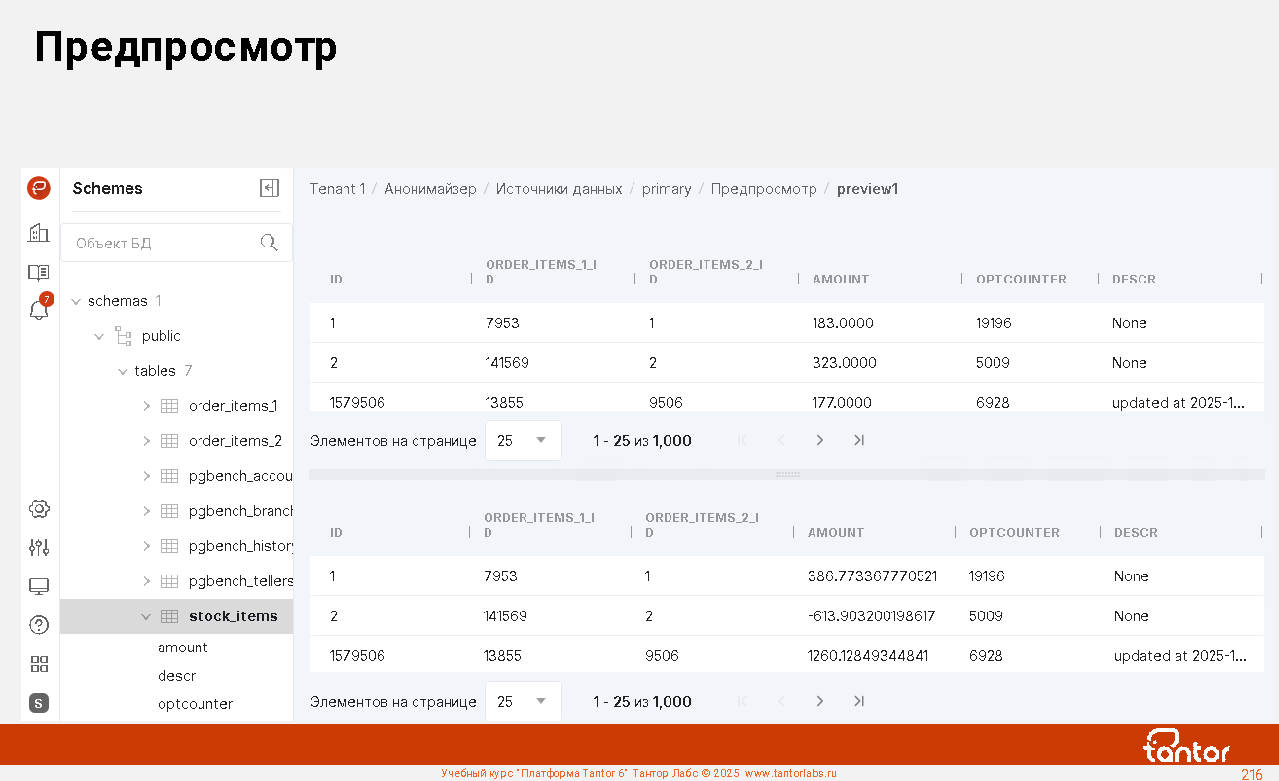Collapse the public schema node
The width and height of the screenshot is (1279, 781).
[99, 336]
